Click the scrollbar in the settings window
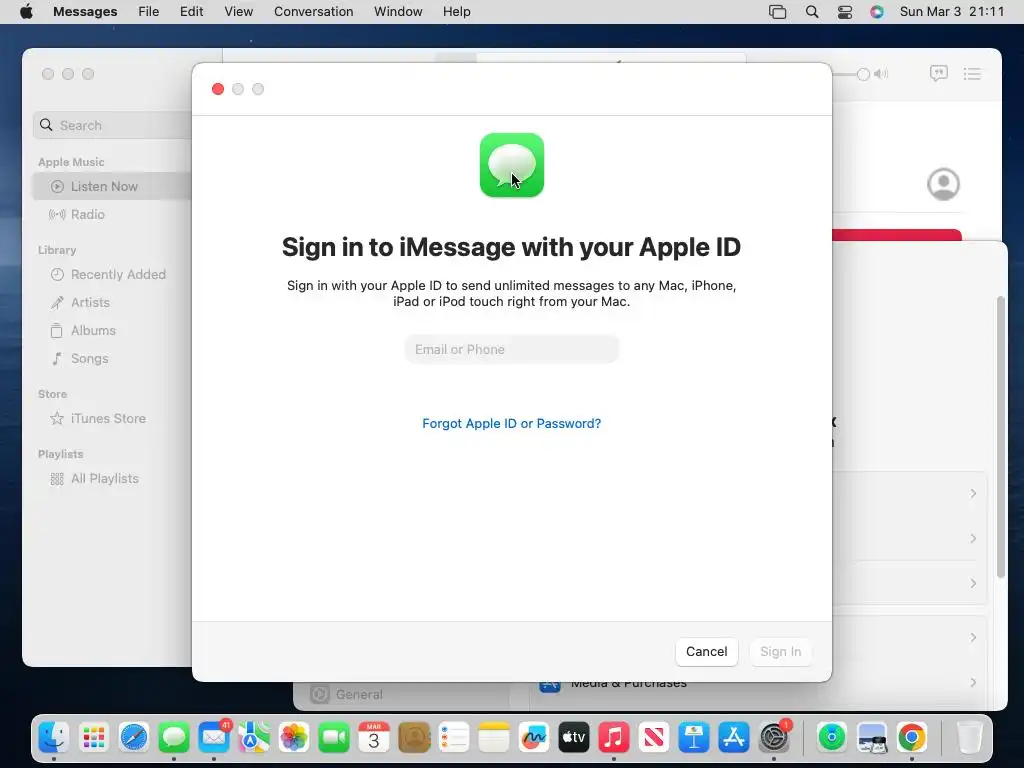1024x768 pixels. click(x=1000, y=437)
